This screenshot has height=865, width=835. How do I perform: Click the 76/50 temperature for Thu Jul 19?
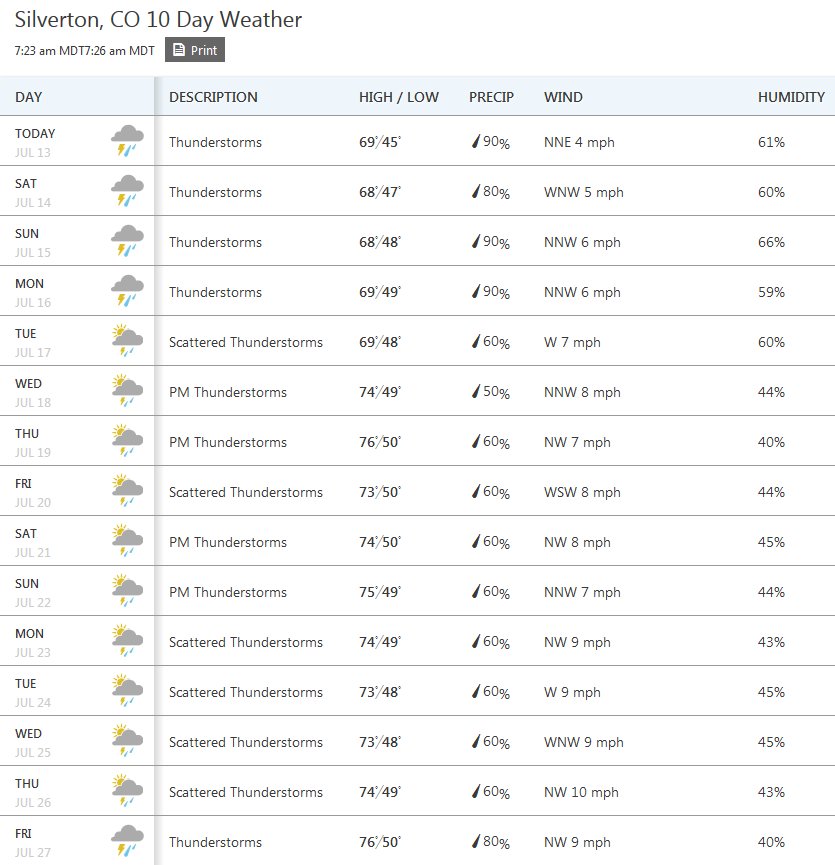[380, 442]
